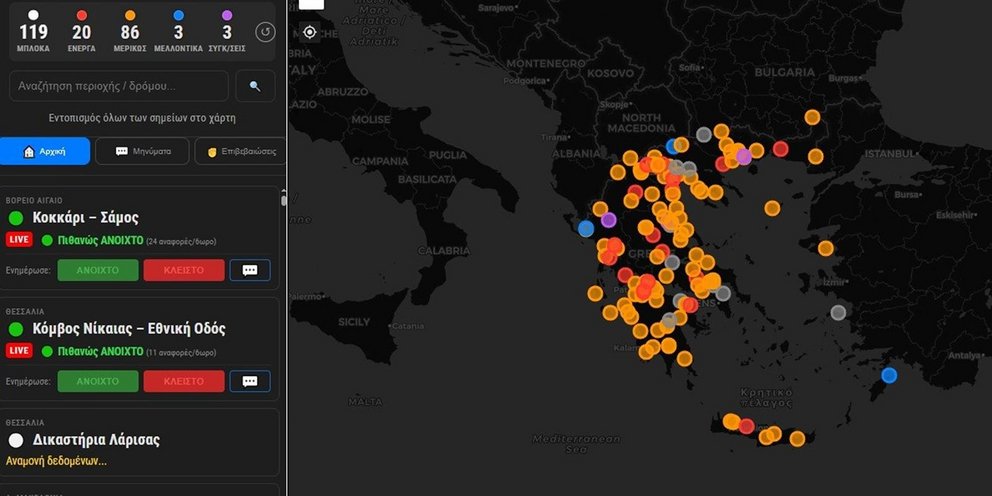This screenshot has height=496, width=992.
Task: Mark Κοκκάρι – Σάμος as ΑΝΟΙΧΤΟ
Action: pyautogui.click(x=98, y=270)
